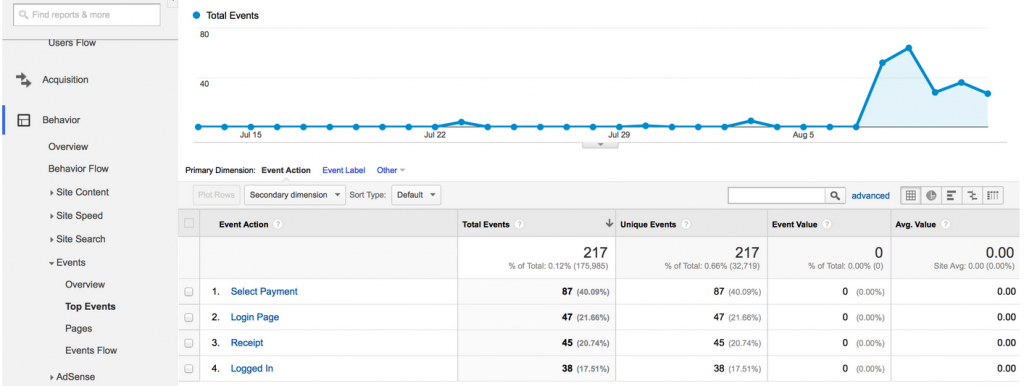The image size is (1024, 386).
Task: Click the Acquisition arrows icon
Action: pyautogui.click(x=24, y=80)
